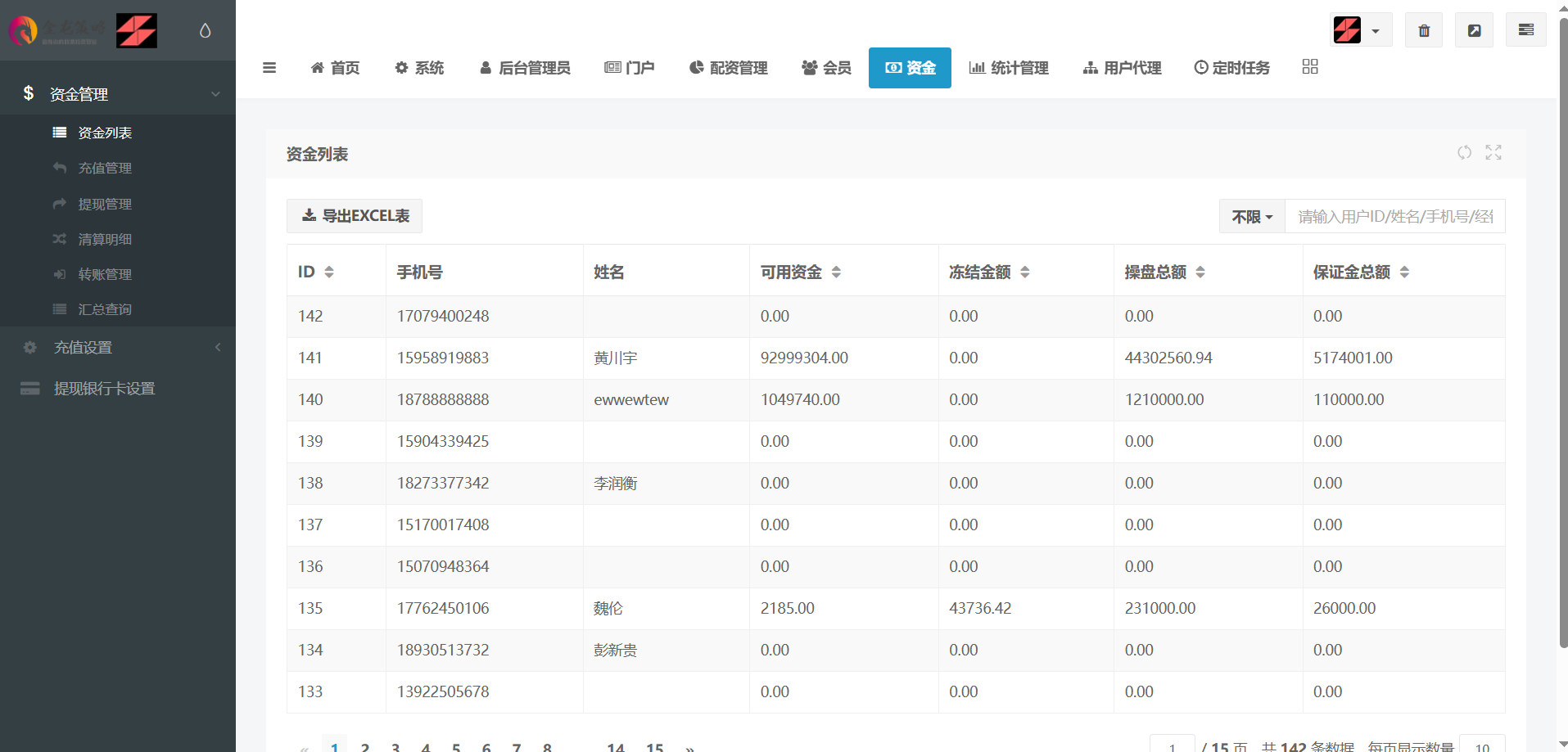The image size is (1568, 752).
Task: Click the 导出EXCEL表 button
Action: click(x=355, y=216)
